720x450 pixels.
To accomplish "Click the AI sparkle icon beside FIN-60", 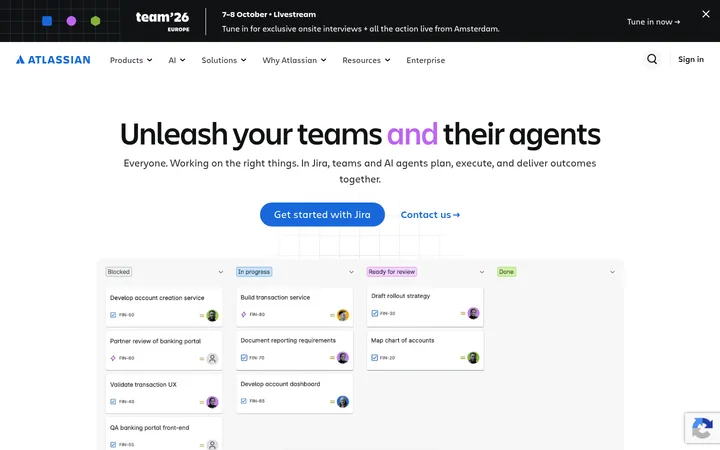I will (x=113, y=358).
